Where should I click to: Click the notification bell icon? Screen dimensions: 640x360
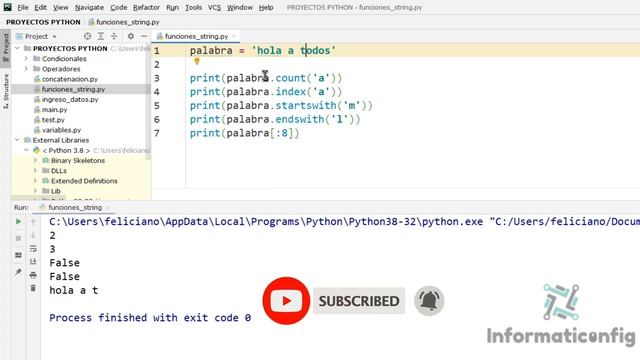429,301
